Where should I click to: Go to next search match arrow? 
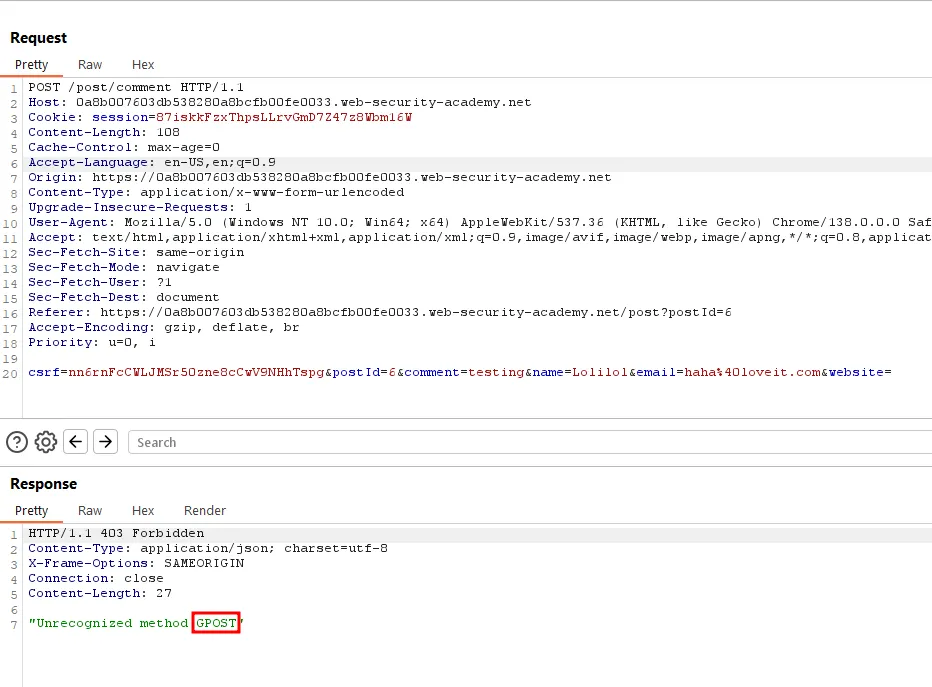106,442
